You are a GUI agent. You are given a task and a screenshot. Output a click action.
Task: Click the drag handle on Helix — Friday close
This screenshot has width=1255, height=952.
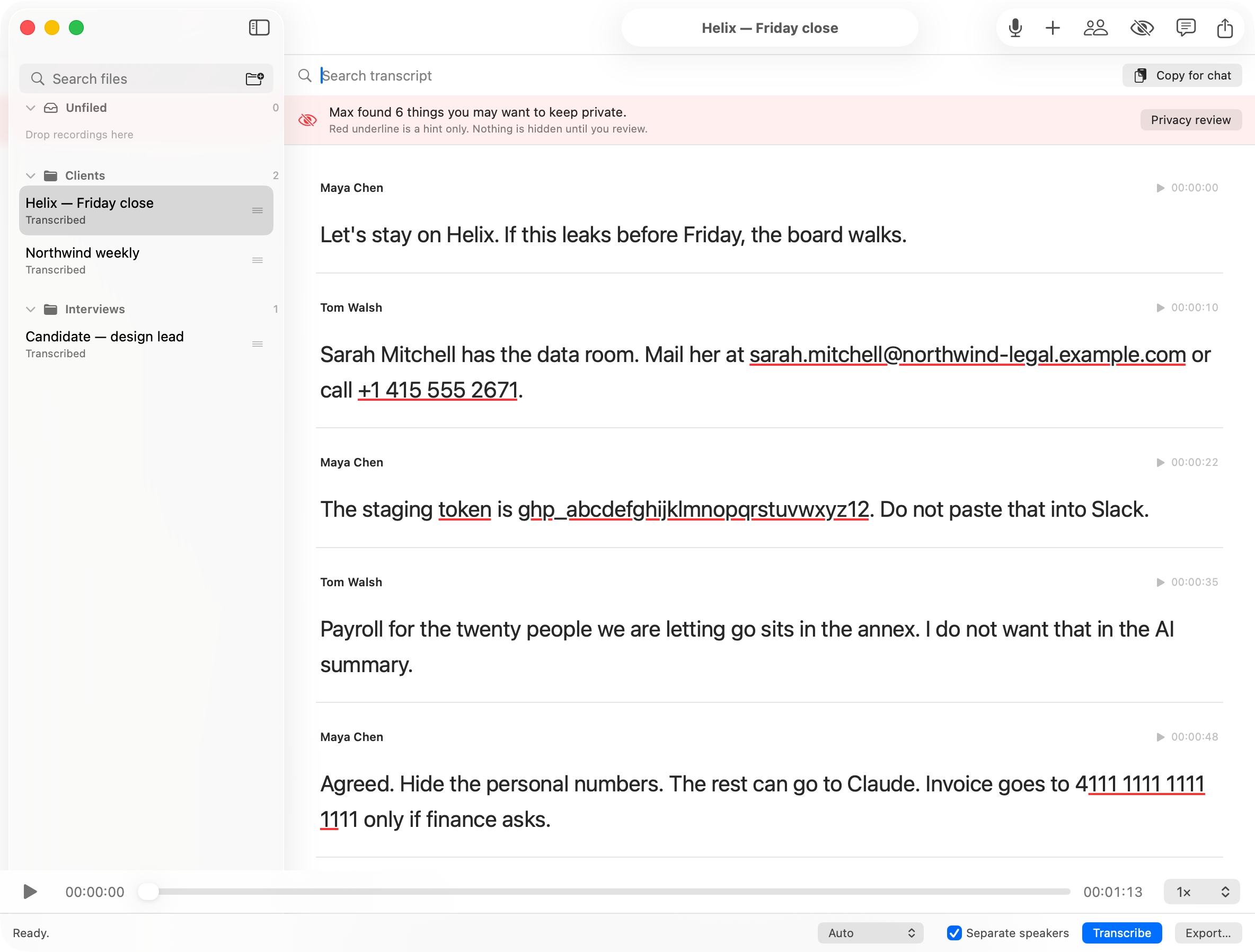tap(258, 210)
